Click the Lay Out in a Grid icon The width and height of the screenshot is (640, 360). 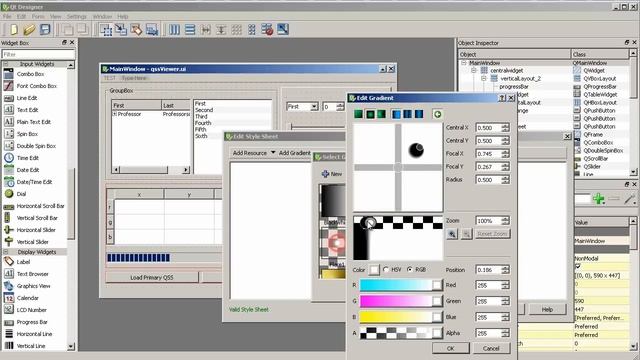tap(236, 29)
